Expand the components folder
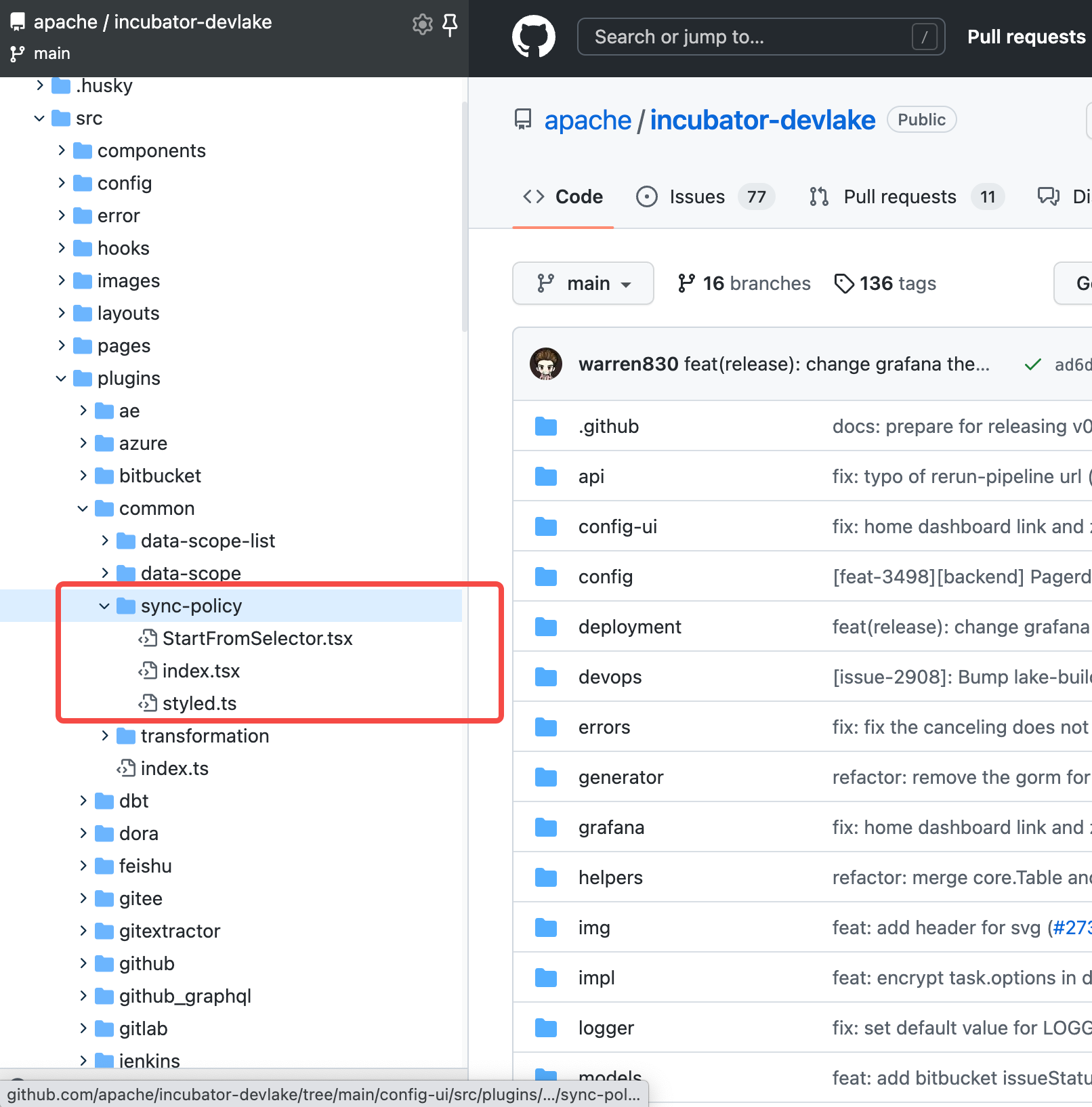Screen dimensions: 1092x1107 click(x=61, y=150)
